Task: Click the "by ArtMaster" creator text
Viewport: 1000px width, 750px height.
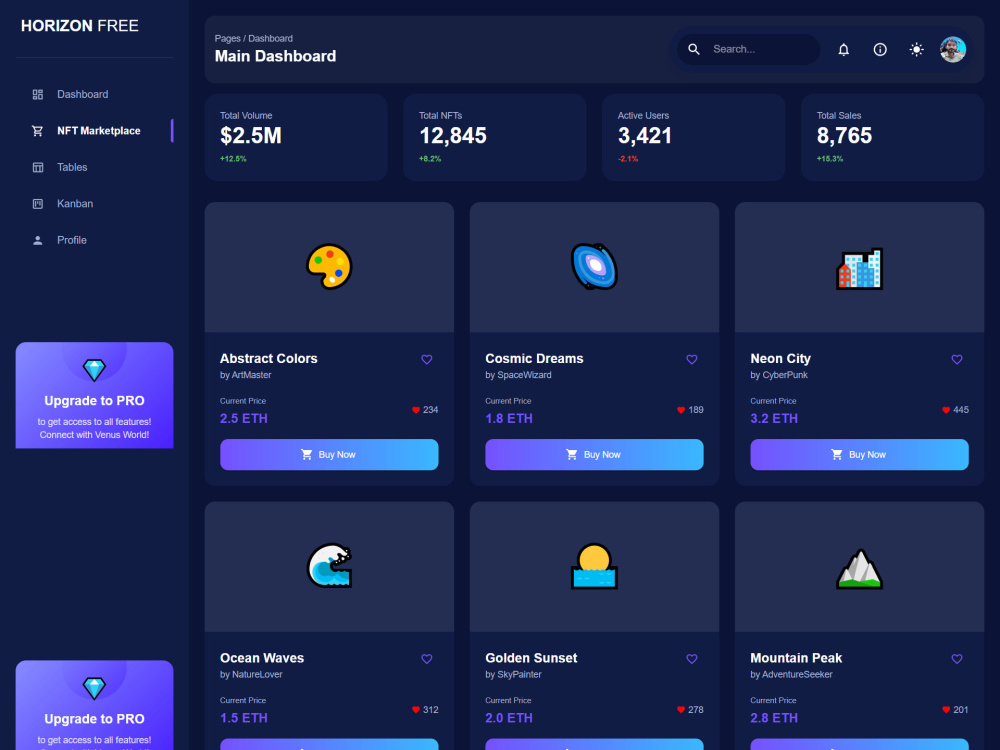Action: tap(246, 375)
